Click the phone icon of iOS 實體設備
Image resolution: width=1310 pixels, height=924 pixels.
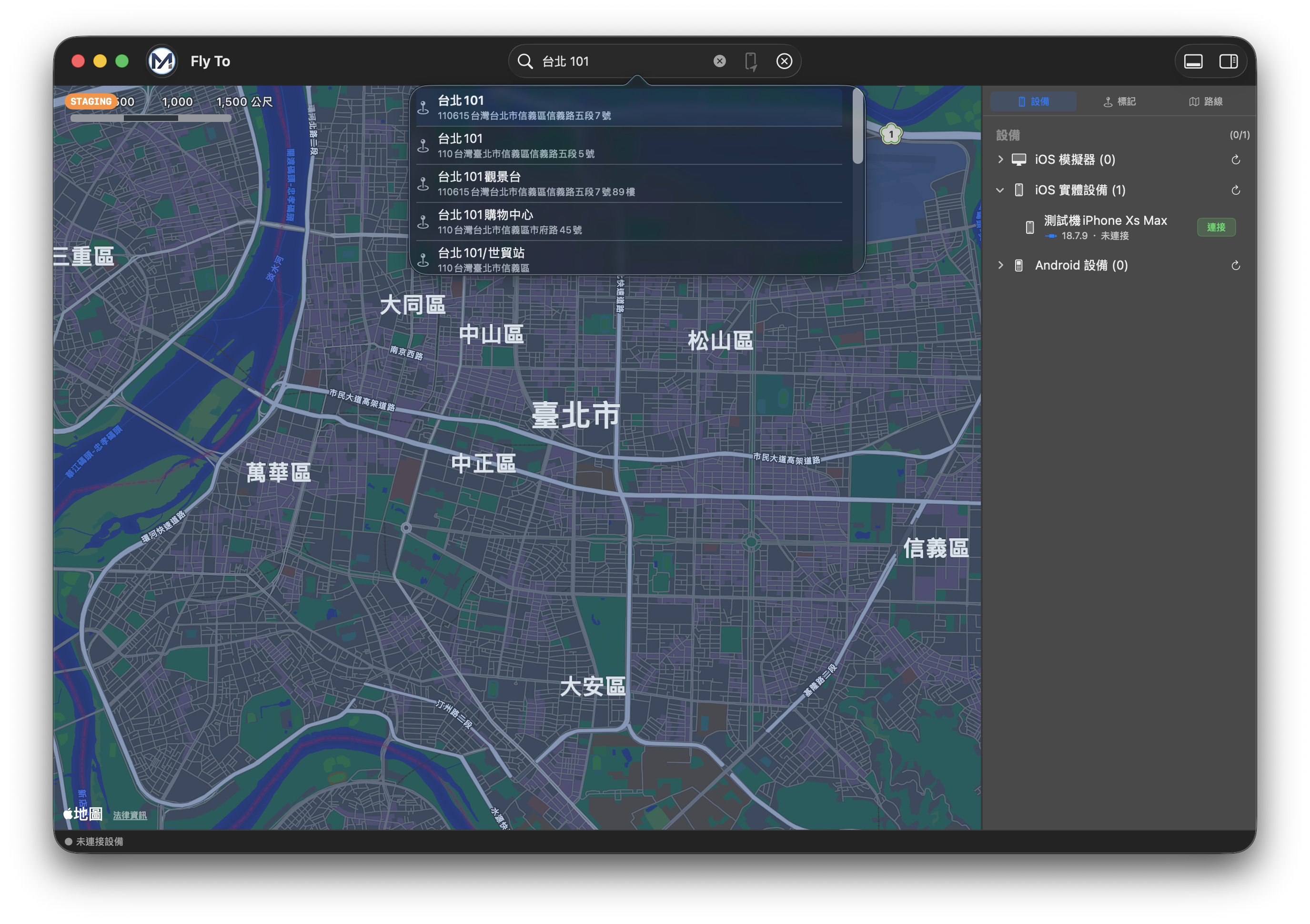coord(1018,190)
